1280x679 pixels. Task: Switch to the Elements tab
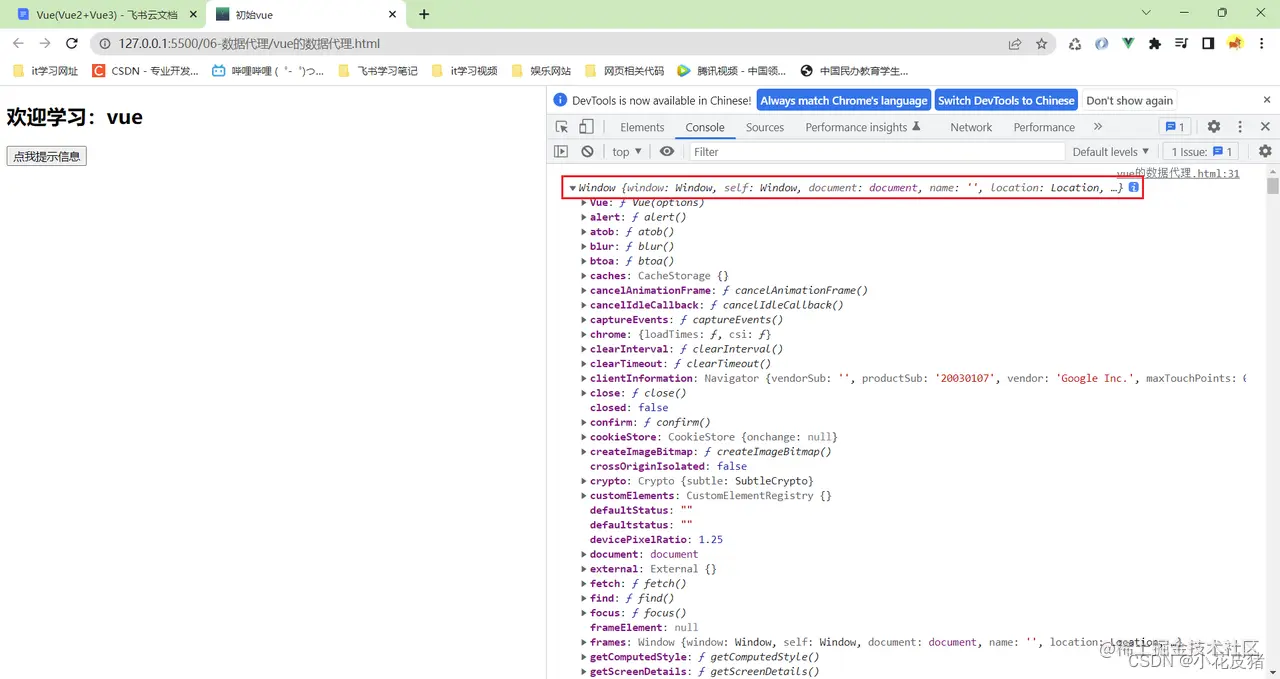click(x=642, y=127)
